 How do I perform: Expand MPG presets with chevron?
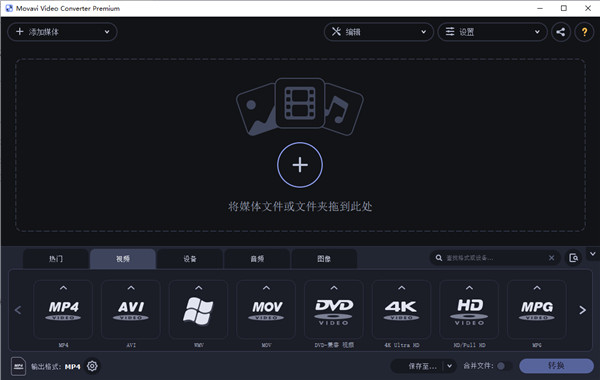[537, 288]
